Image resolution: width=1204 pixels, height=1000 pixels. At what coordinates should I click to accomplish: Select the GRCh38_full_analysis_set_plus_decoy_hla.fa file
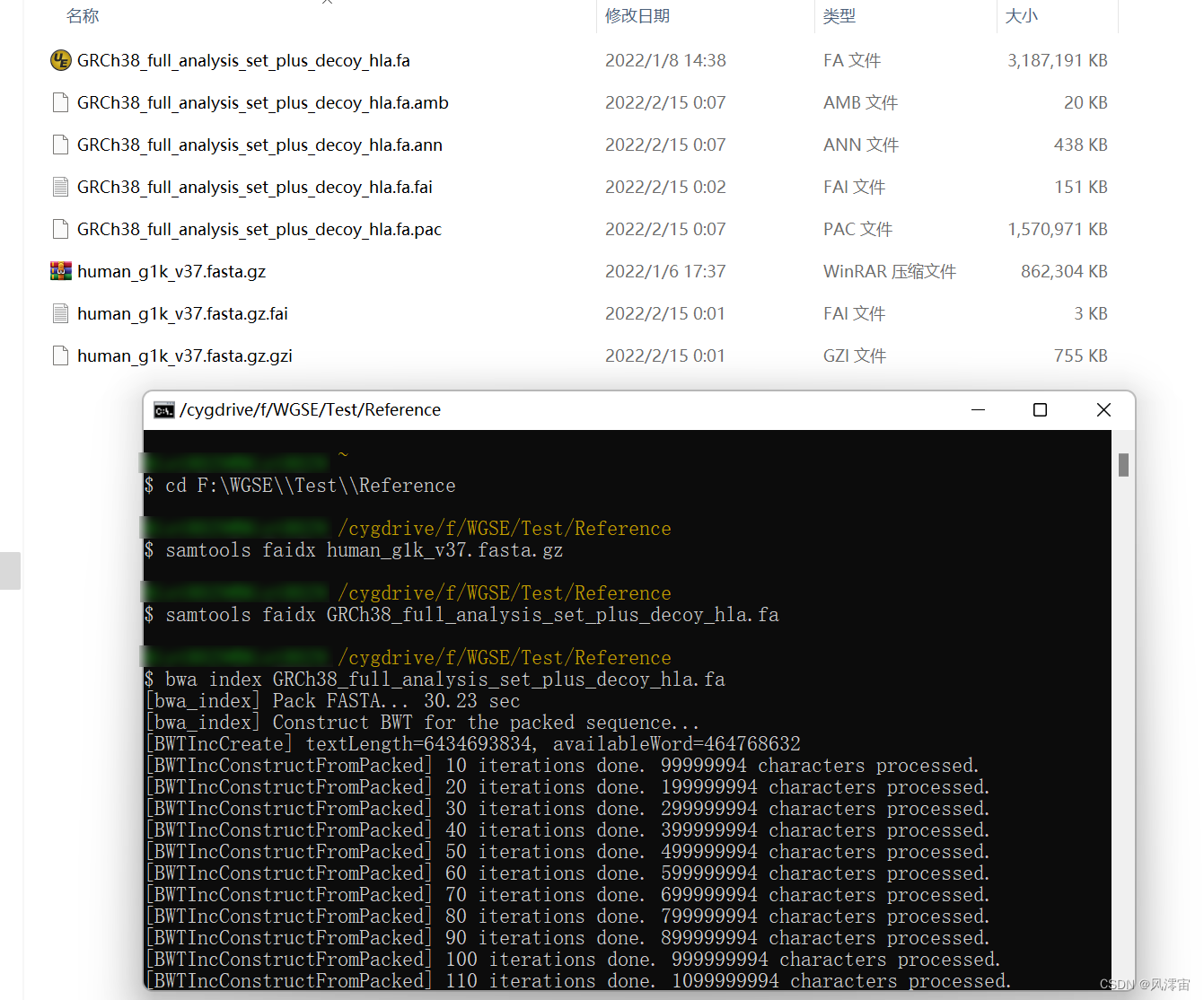(x=243, y=60)
